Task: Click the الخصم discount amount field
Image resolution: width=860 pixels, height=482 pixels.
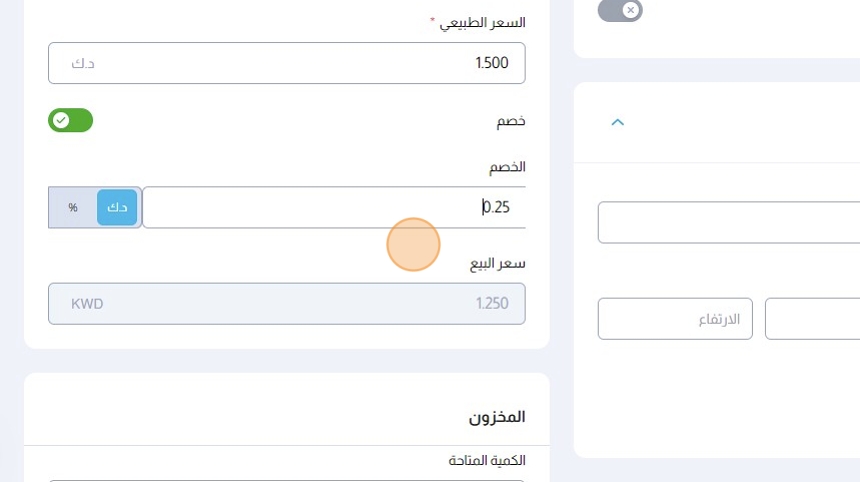Action: [334, 208]
